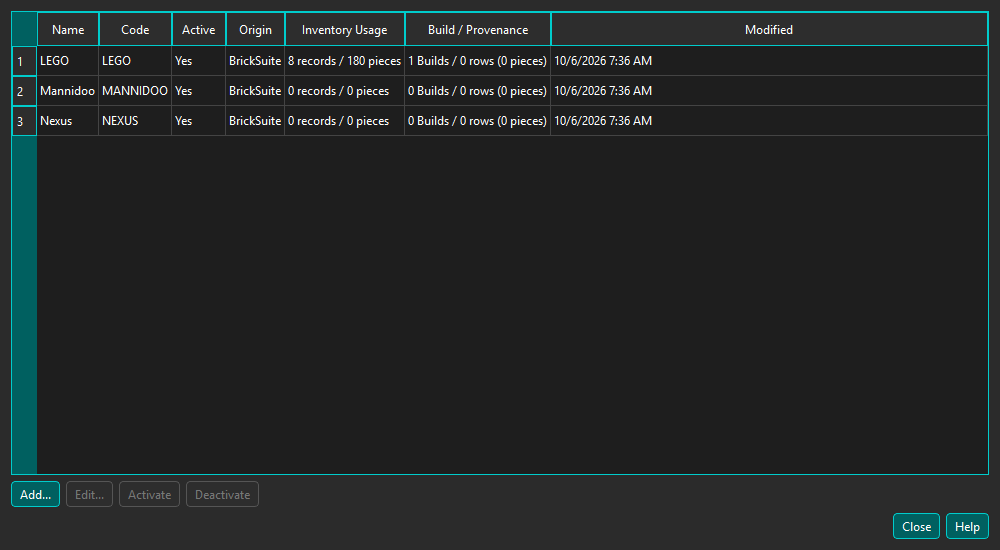
Task: Select row header number 2
Action: click(x=24, y=91)
